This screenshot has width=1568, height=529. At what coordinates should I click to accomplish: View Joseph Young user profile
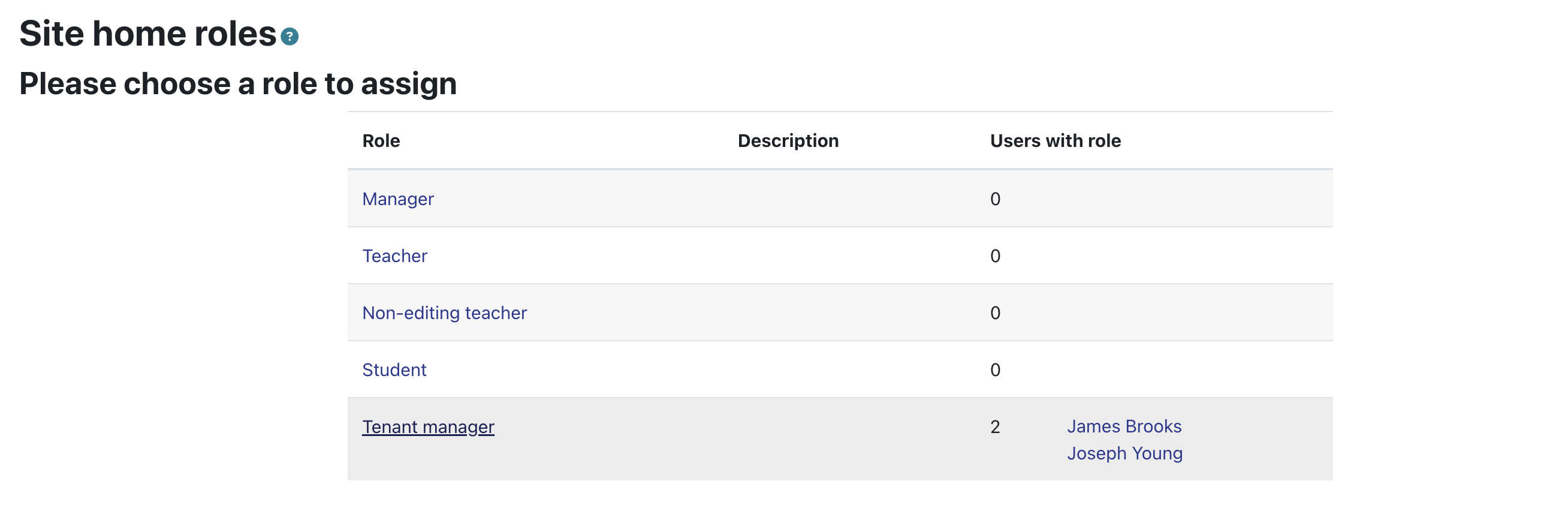click(1124, 453)
